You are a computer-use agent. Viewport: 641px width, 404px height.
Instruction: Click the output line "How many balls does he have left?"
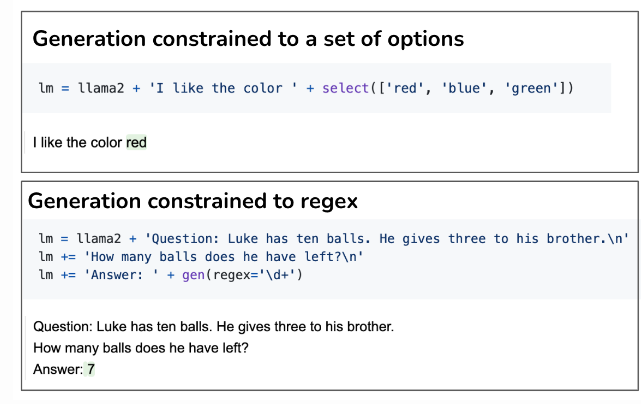[x=139, y=348]
